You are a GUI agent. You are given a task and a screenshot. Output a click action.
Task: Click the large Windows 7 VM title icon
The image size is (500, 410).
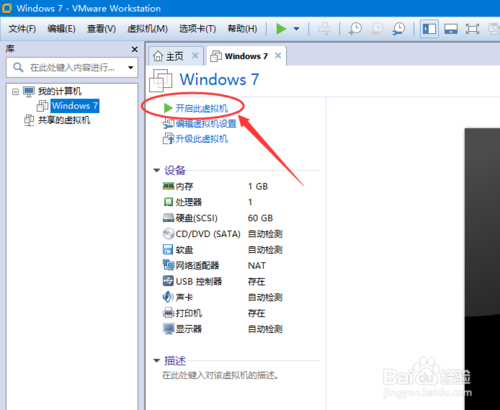tap(161, 80)
